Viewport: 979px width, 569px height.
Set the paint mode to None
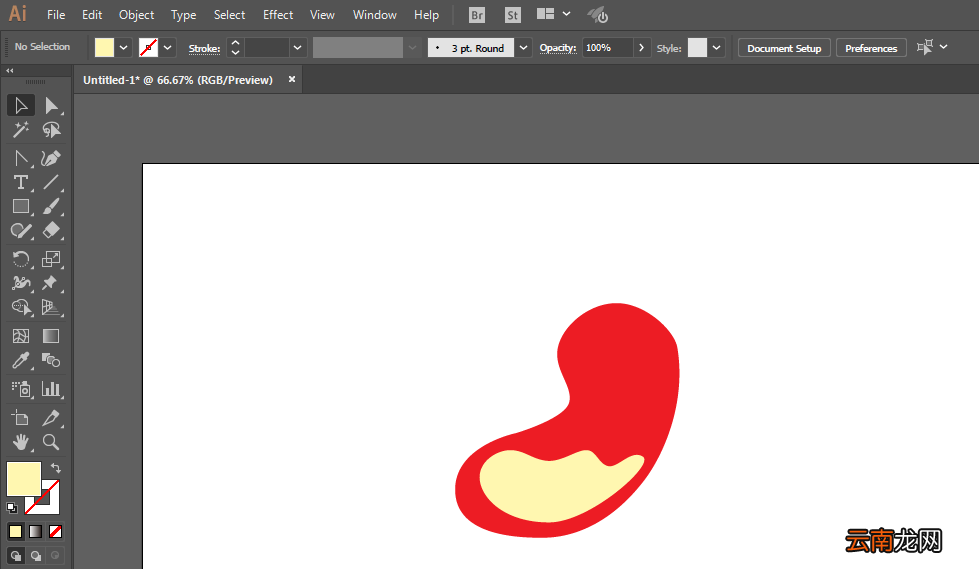(x=56, y=532)
